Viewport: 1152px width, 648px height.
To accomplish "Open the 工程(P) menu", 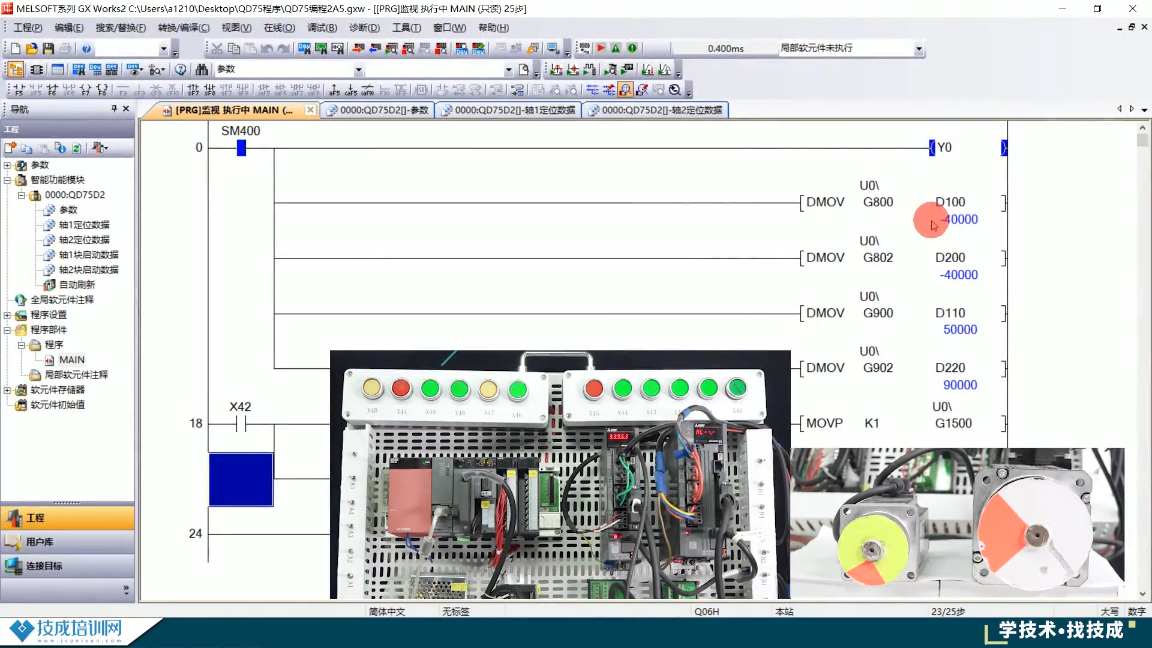I will pos(28,28).
